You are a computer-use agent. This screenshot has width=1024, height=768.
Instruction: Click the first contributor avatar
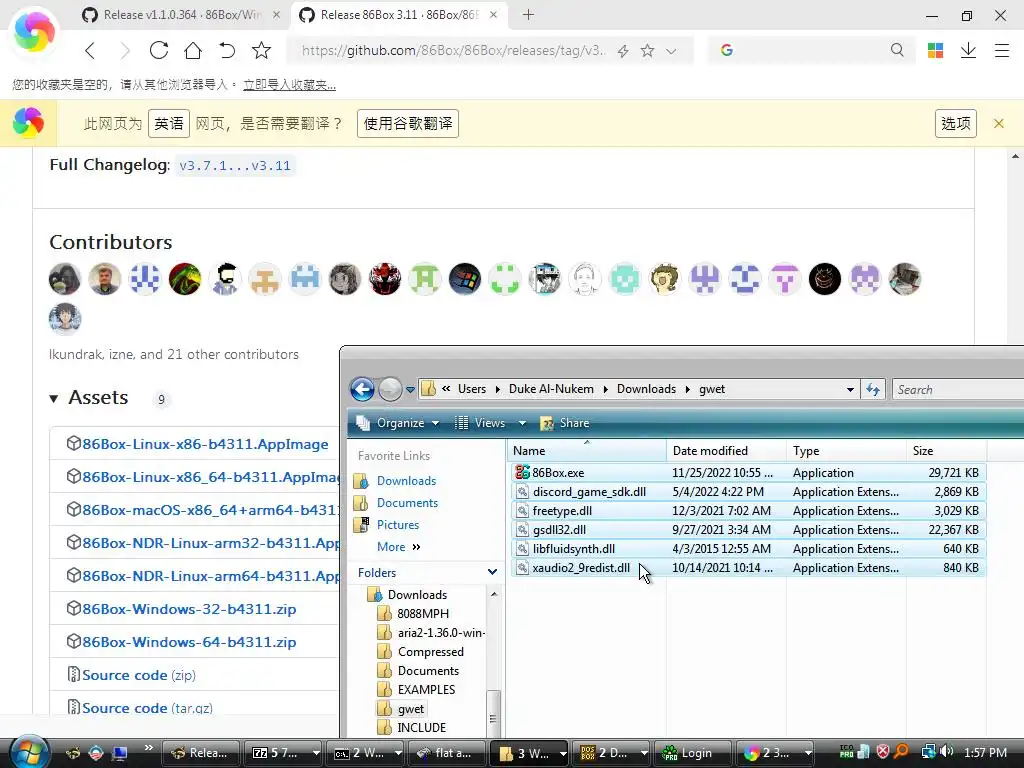coord(65,279)
